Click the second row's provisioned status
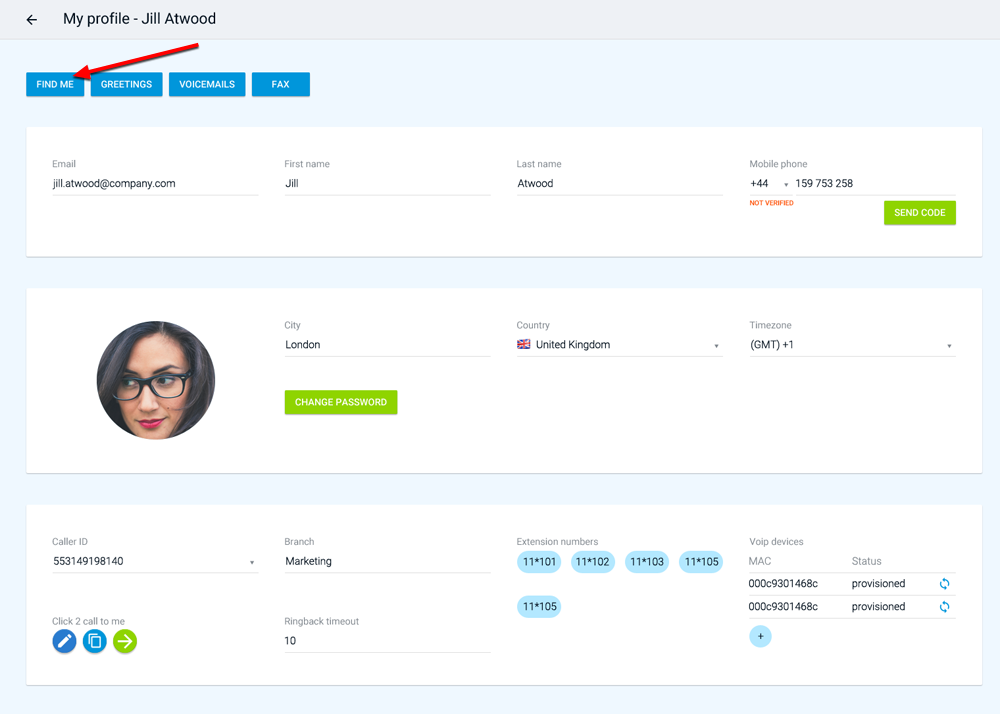Image resolution: width=1000 pixels, height=714 pixels. coord(878,606)
